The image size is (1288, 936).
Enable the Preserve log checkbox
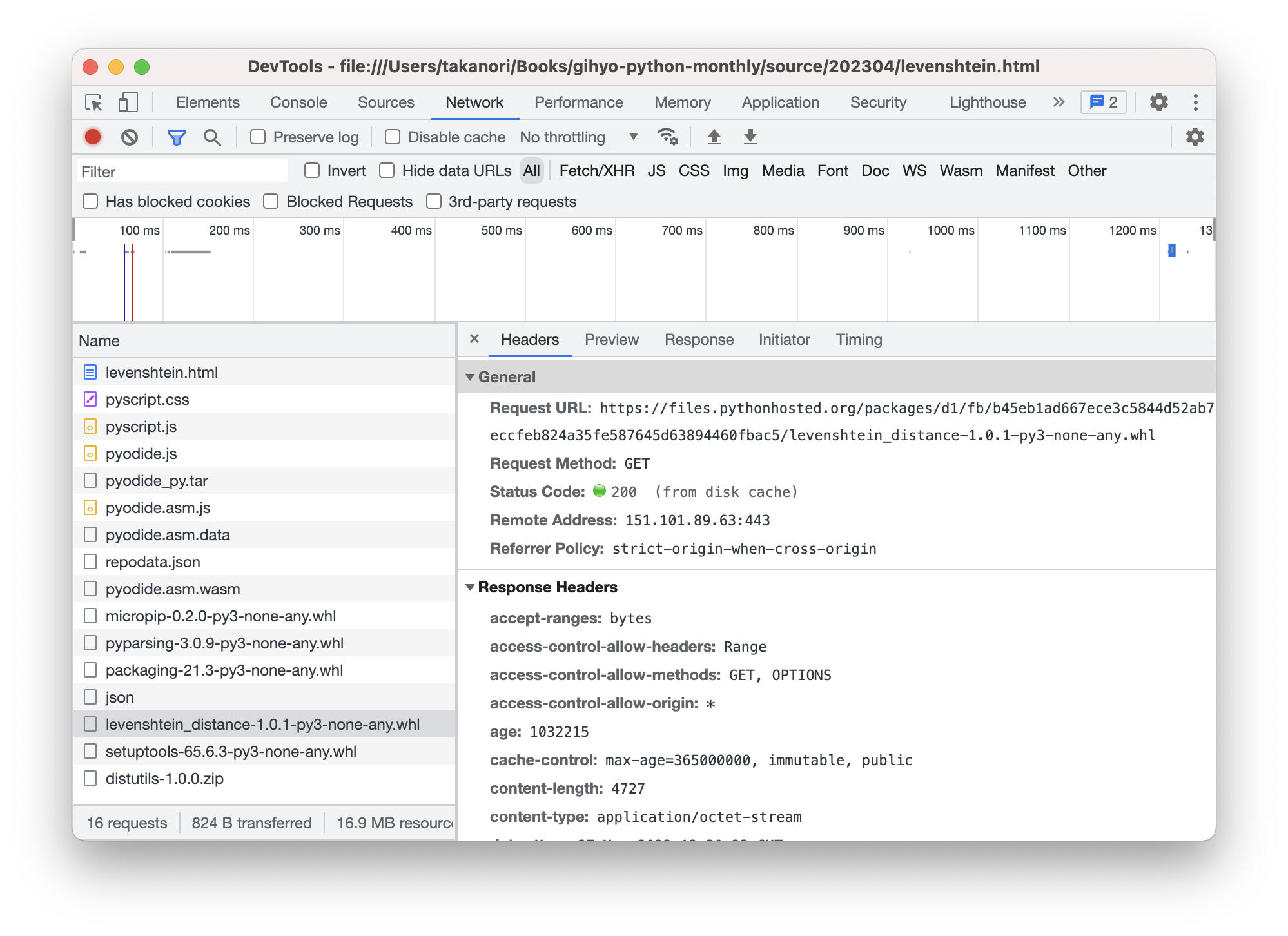pos(258,137)
